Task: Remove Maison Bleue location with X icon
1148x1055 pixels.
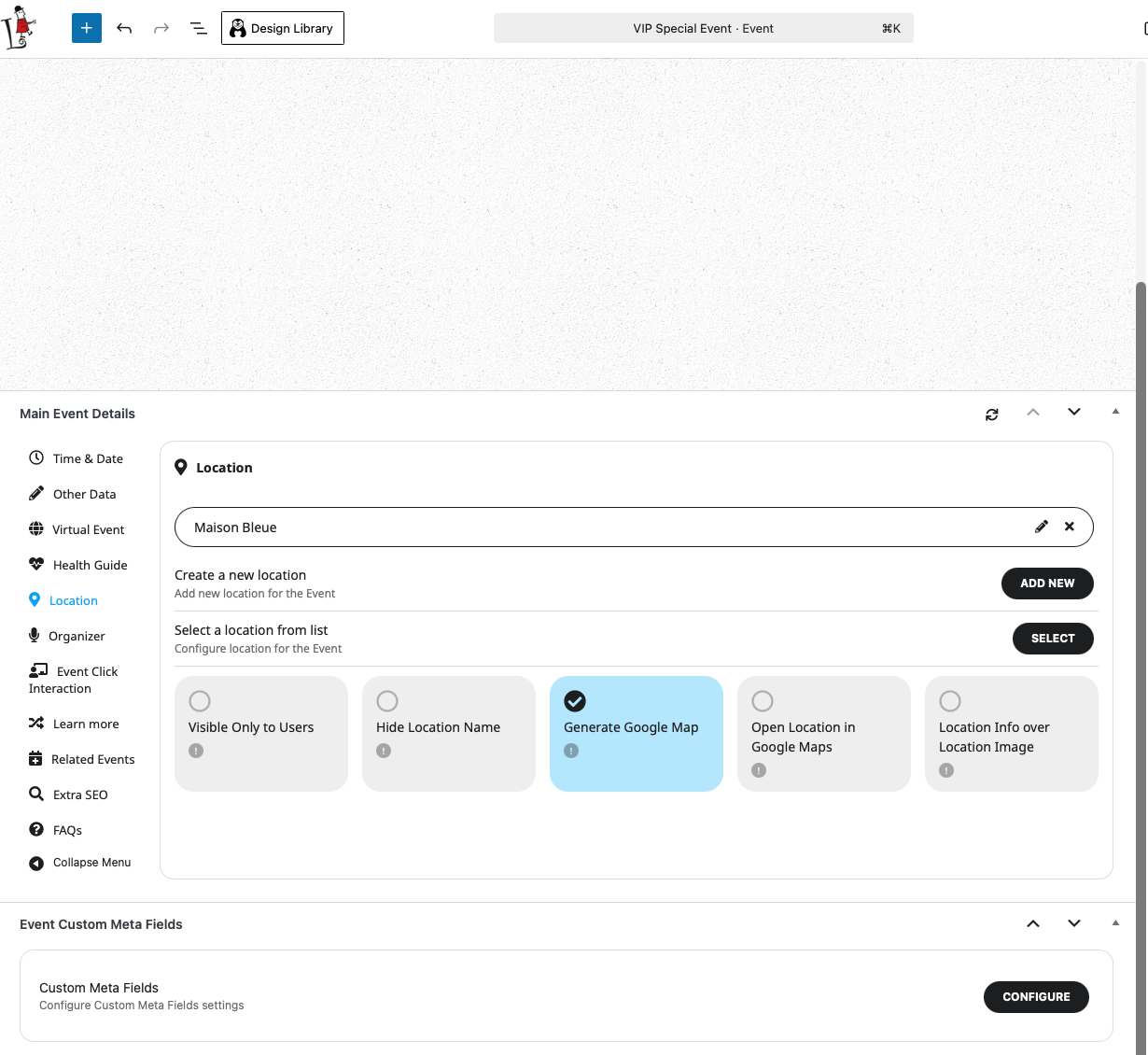Action: tap(1070, 527)
